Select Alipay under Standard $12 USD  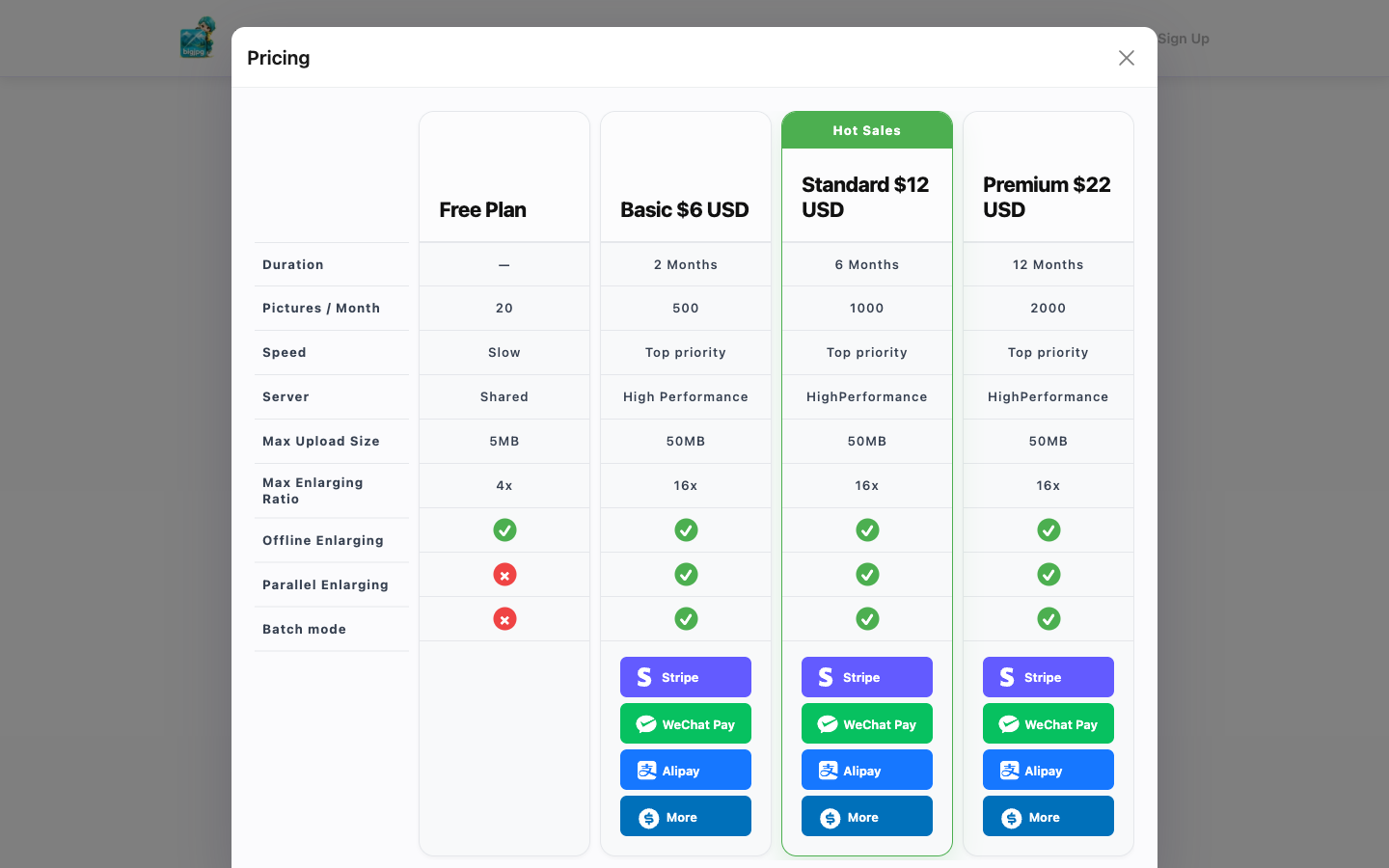(x=867, y=770)
